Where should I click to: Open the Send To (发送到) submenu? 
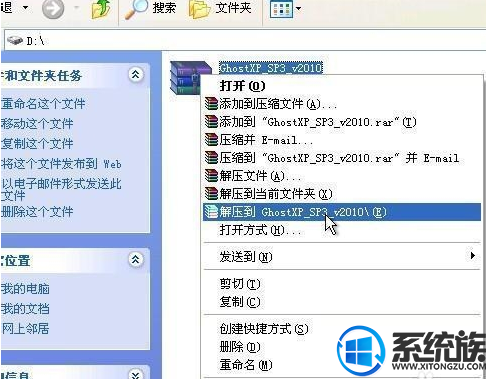tap(342, 256)
